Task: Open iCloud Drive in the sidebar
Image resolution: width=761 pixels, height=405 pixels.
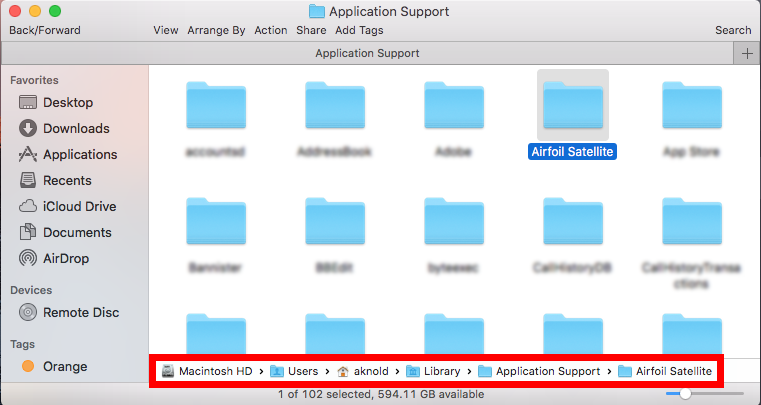Action: click(67, 206)
